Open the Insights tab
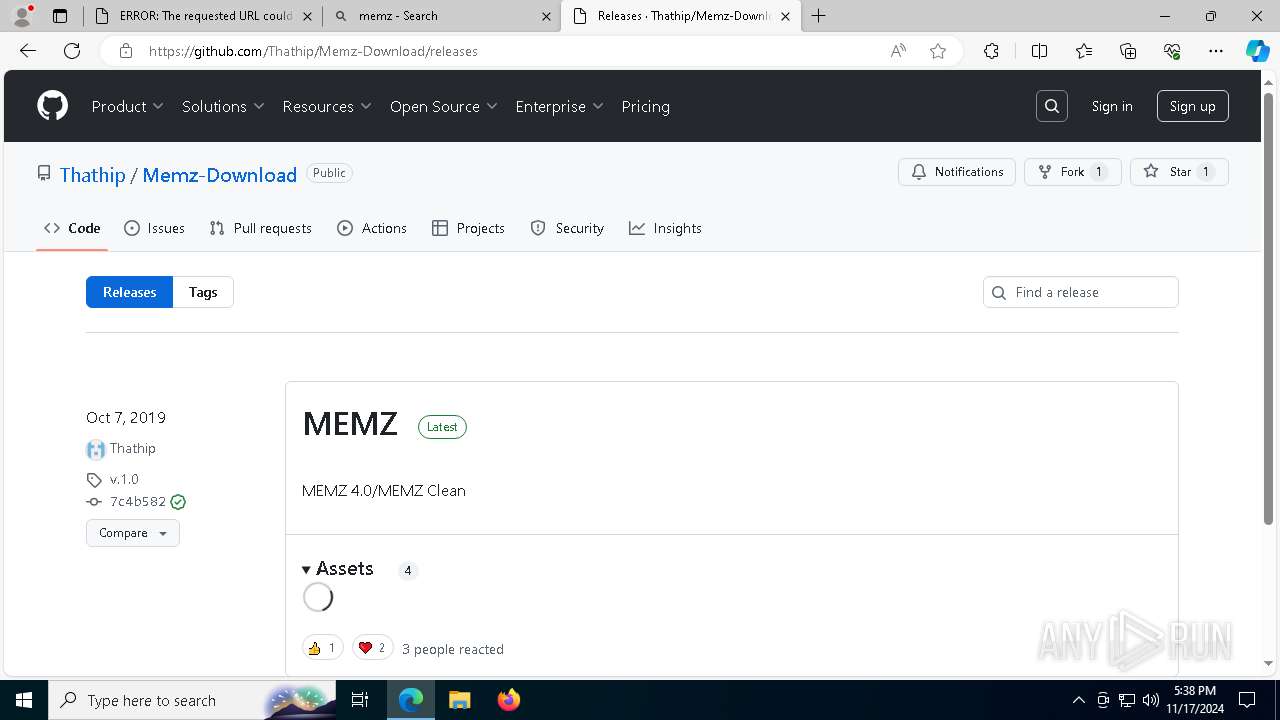This screenshot has width=1280, height=720. click(x=665, y=228)
